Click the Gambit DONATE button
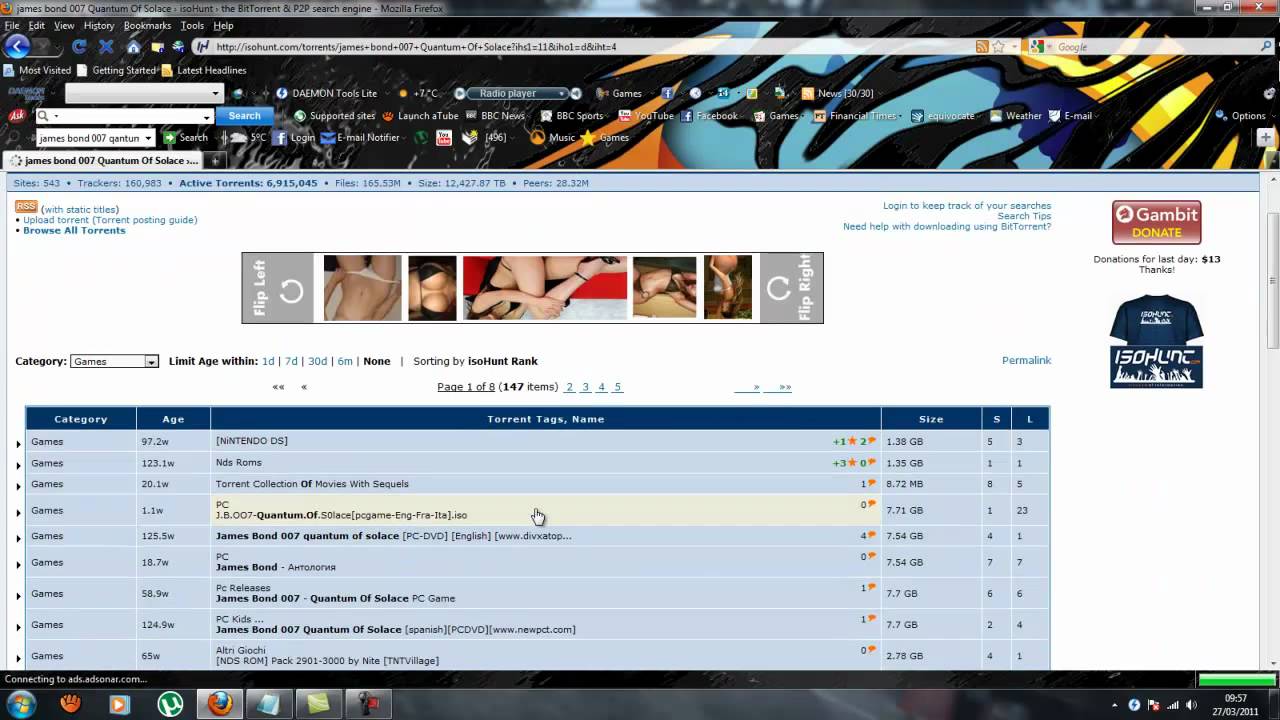Image resolution: width=1280 pixels, height=720 pixels. (x=1156, y=222)
